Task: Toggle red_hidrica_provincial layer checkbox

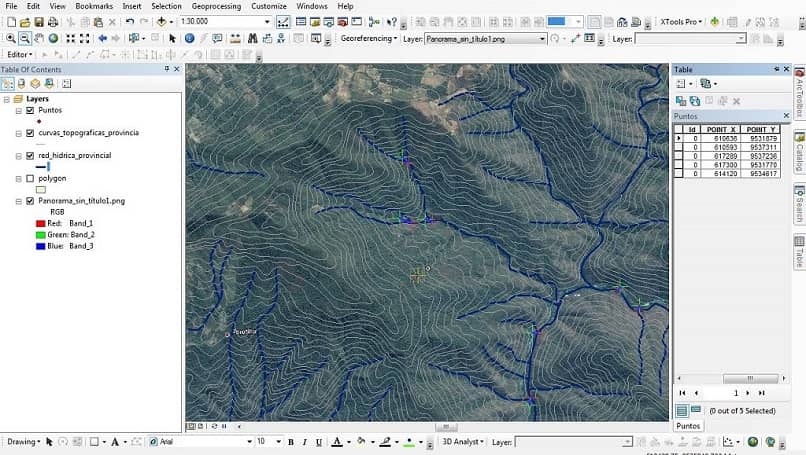Action: coord(30,156)
